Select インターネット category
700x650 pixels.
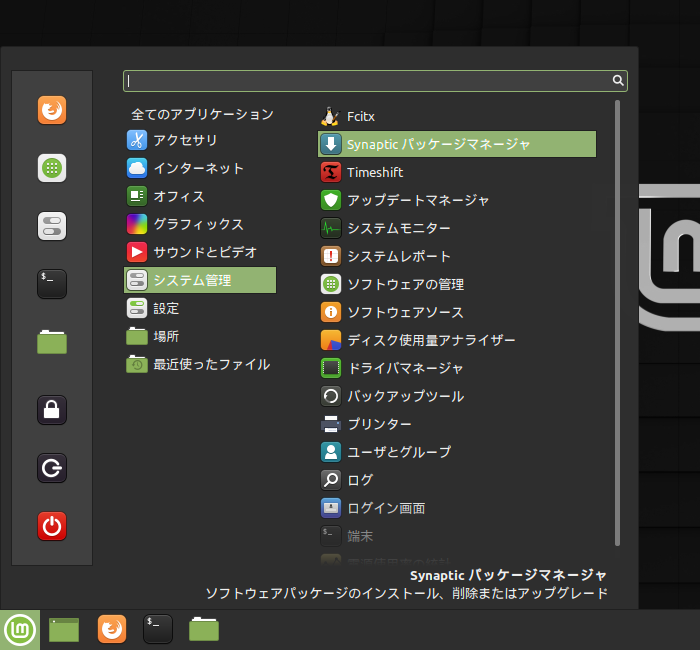tap(200, 168)
